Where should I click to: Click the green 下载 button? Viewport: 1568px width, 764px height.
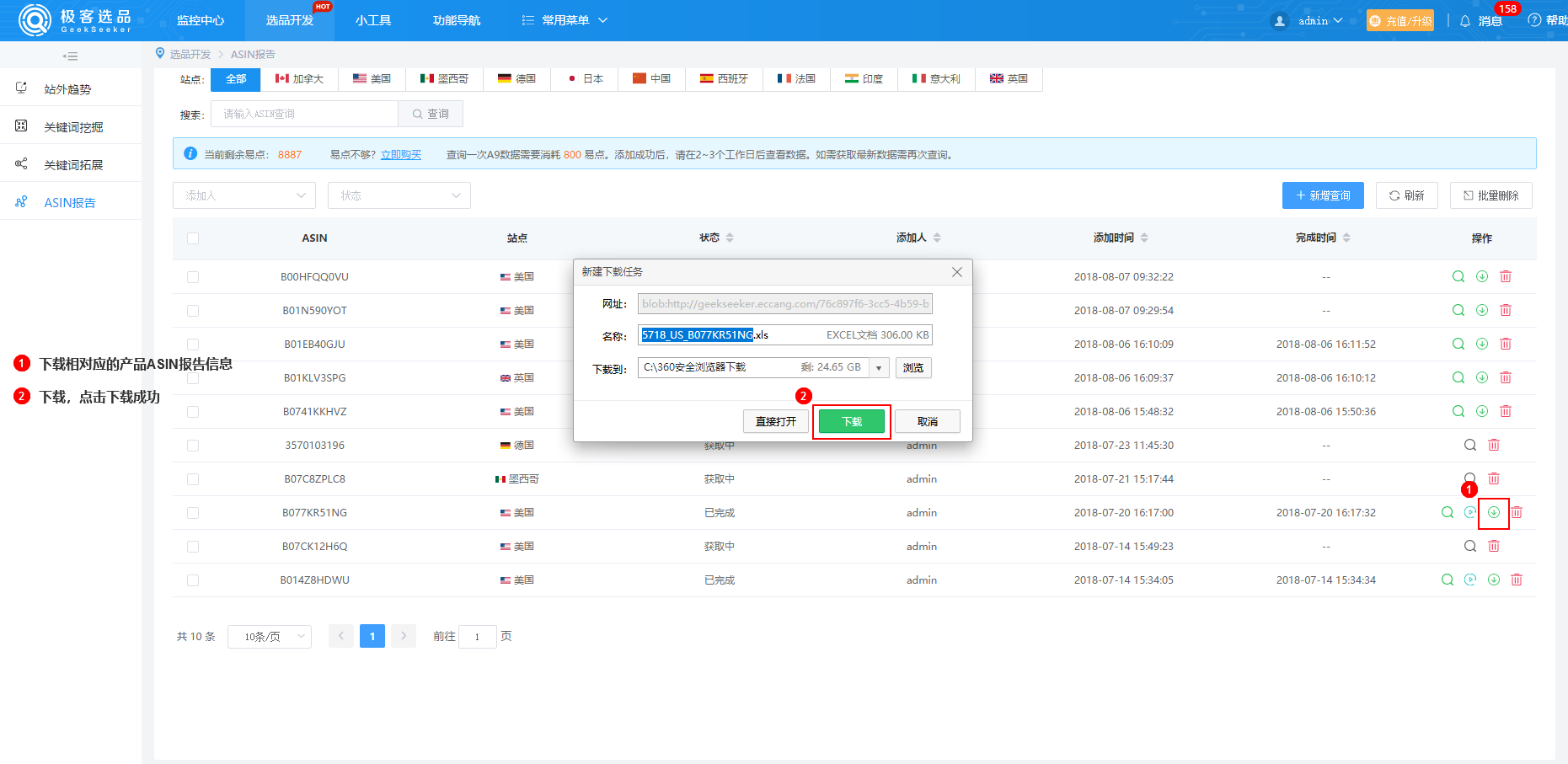[x=852, y=421]
